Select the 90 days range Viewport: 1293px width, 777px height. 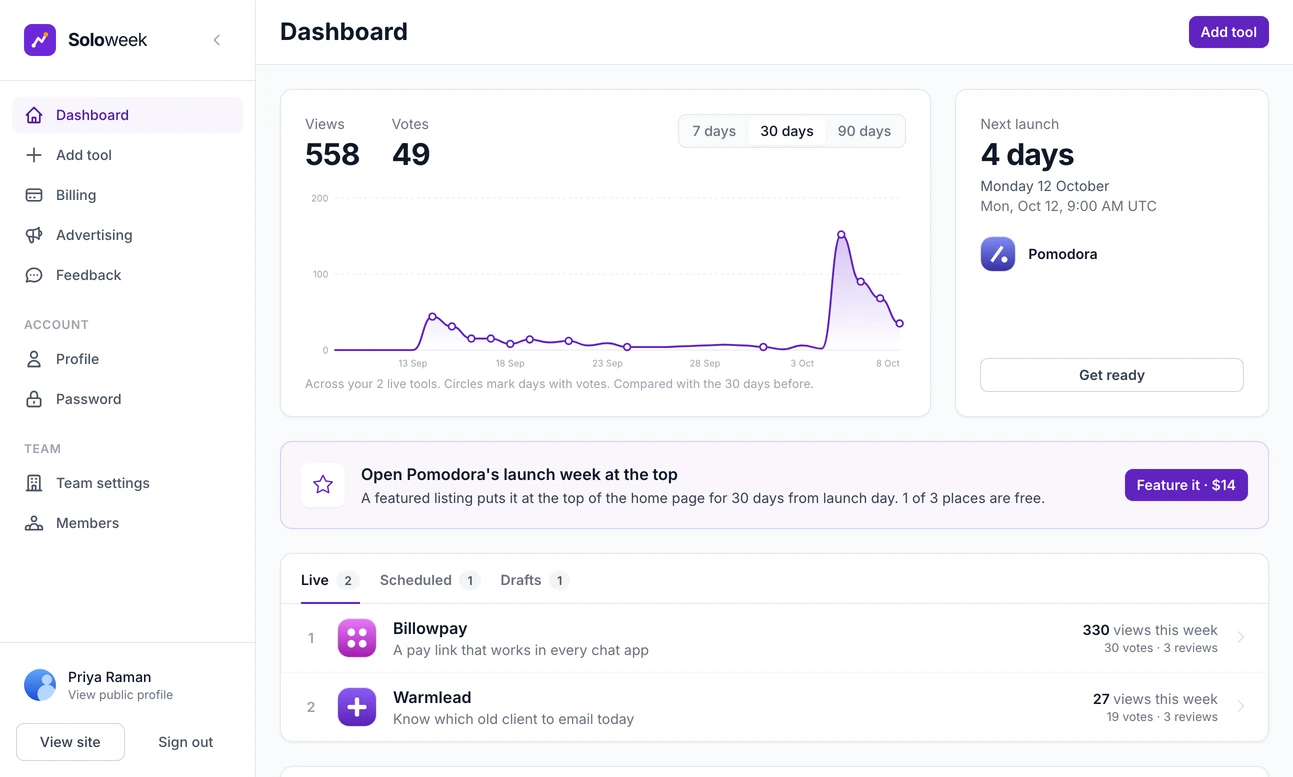click(864, 131)
